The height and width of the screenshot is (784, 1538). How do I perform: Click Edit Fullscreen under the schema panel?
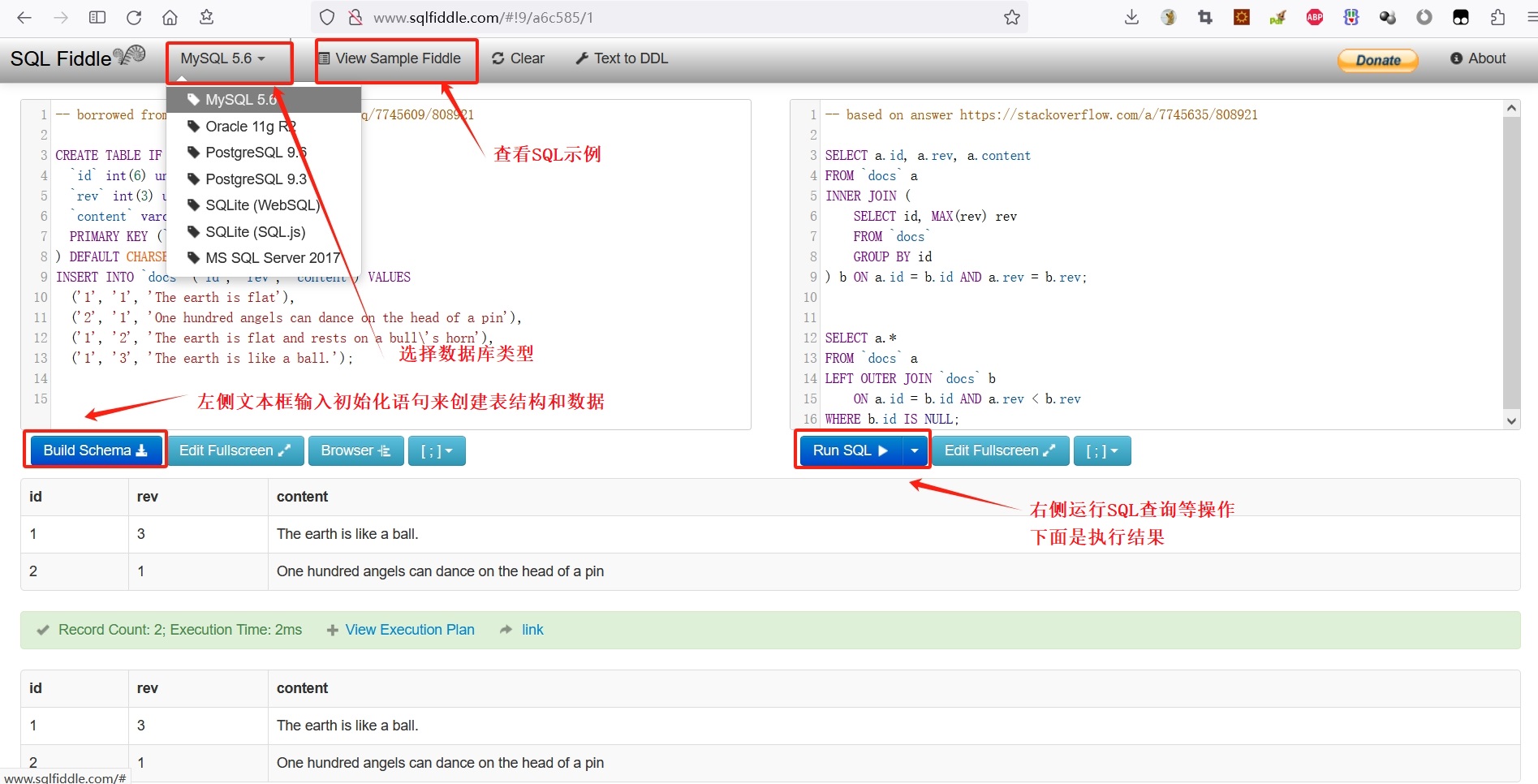click(235, 450)
